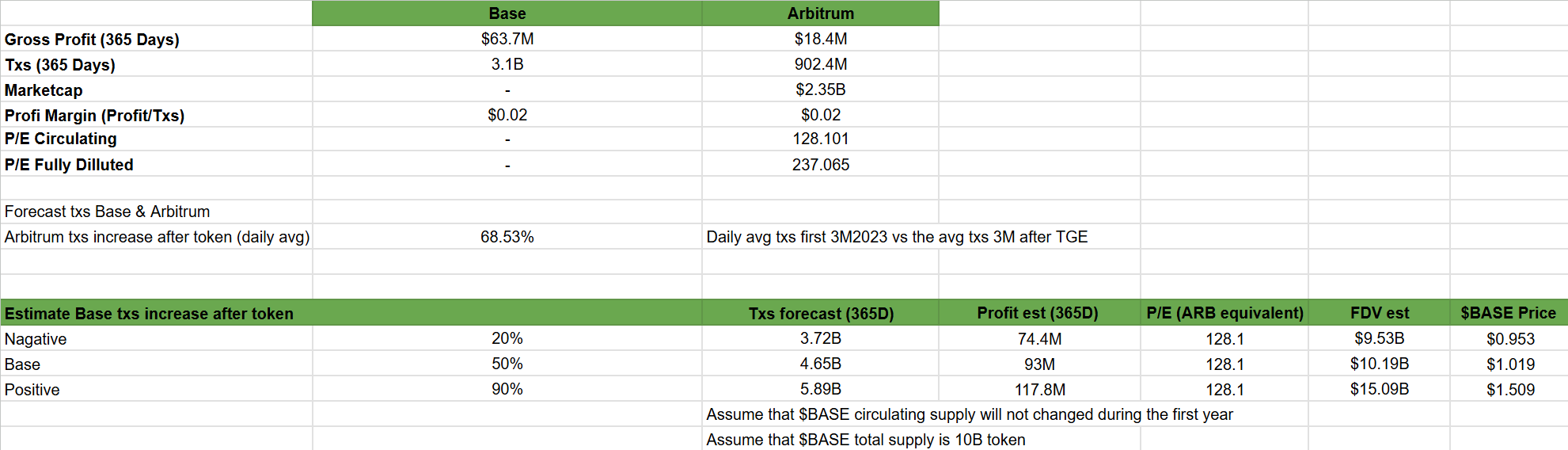Select the 'Profit est (365D)' header

[x=1038, y=313]
